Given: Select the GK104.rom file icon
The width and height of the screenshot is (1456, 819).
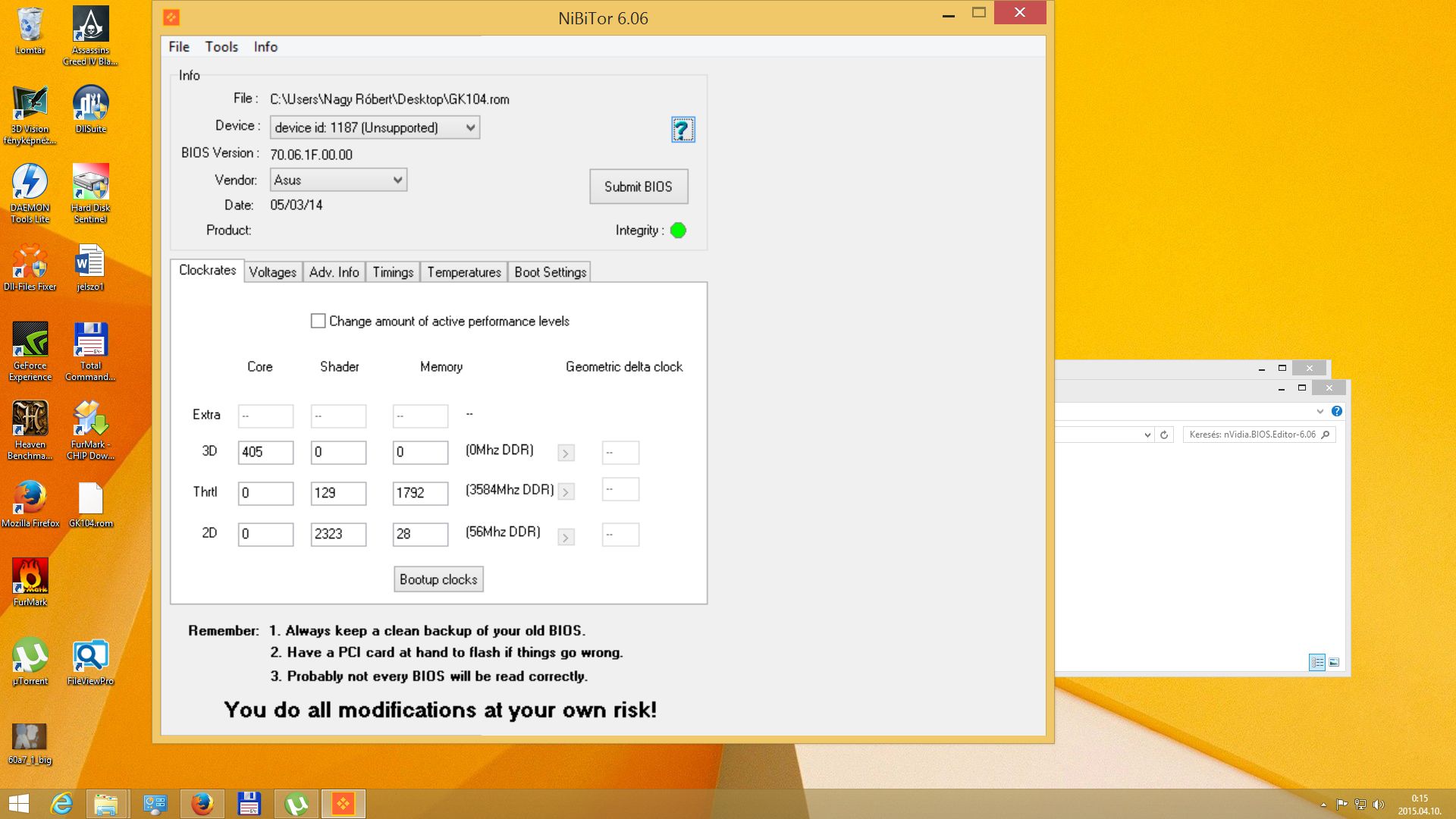Looking at the screenshot, I should point(90,504).
